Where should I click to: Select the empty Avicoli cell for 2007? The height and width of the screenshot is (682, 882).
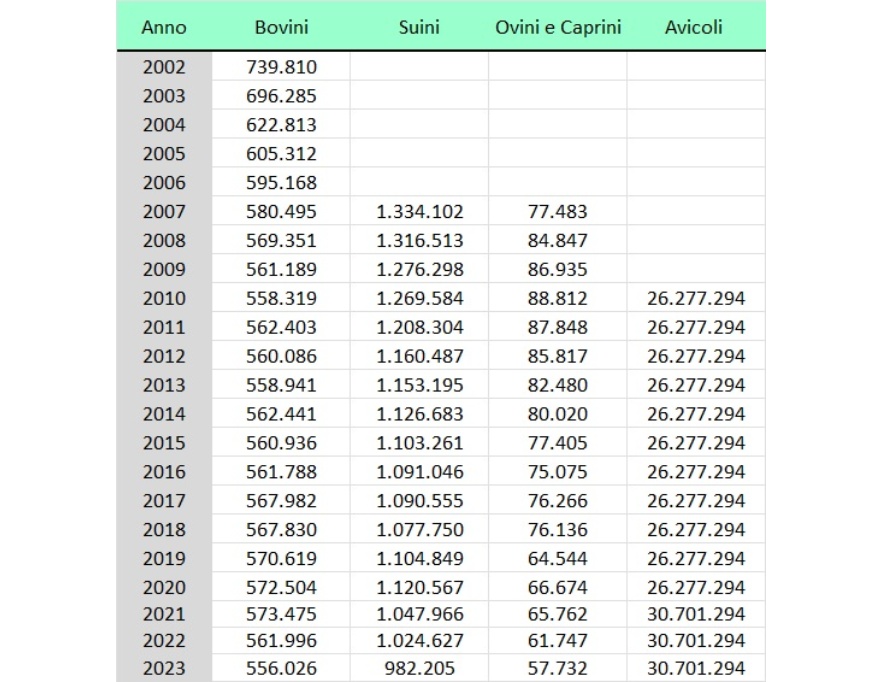pos(692,212)
